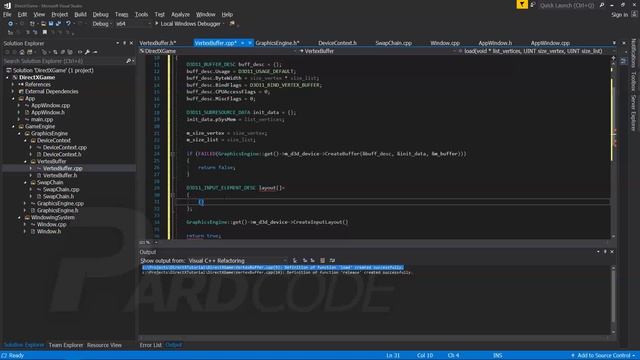This screenshot has height=360, width=640.
Task: Switch to GraphicsEngine.h tab
Action: point(278,43)
